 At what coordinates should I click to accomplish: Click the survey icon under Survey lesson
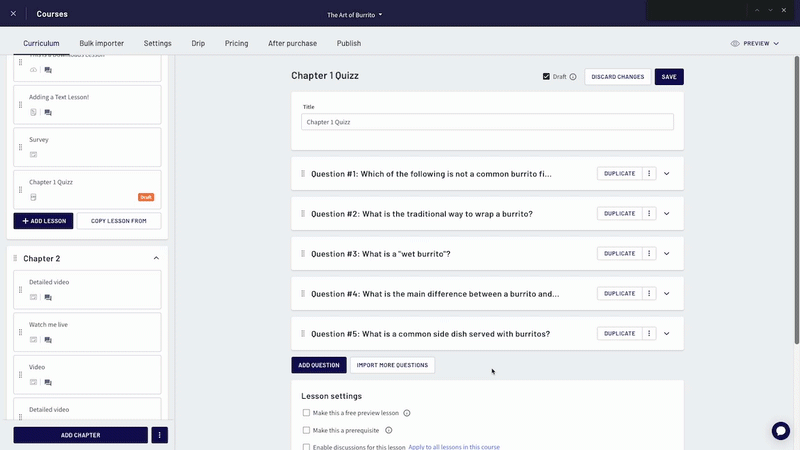pyautogui.click(x=33, y=155)
